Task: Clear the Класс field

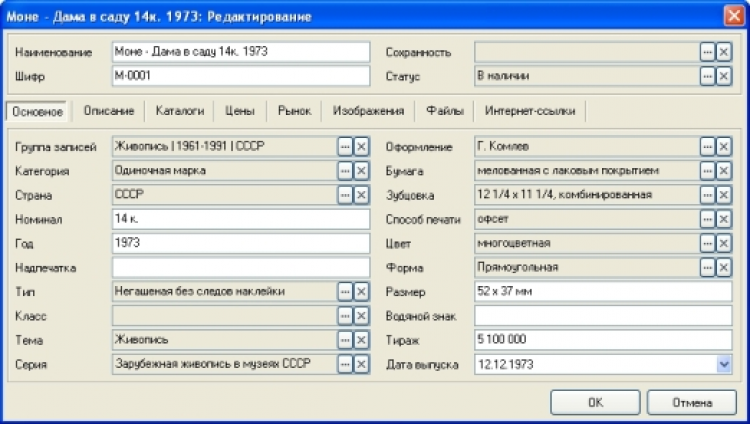Action: tap(361, 315)
